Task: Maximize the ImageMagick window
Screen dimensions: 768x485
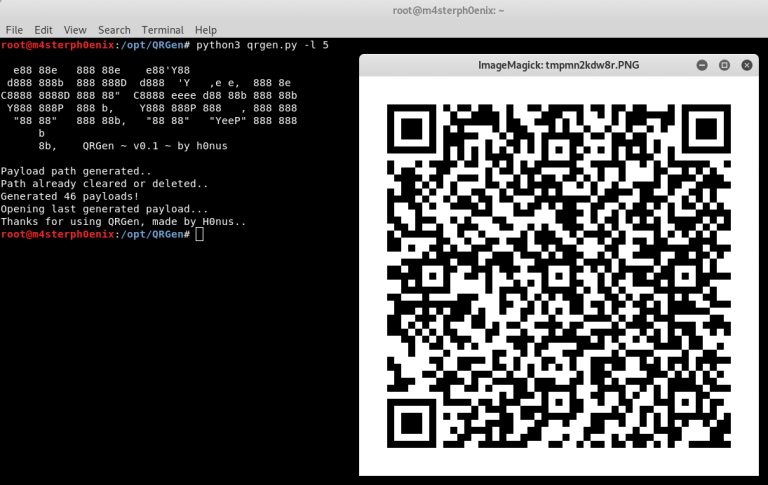Action: pos(724,65)
